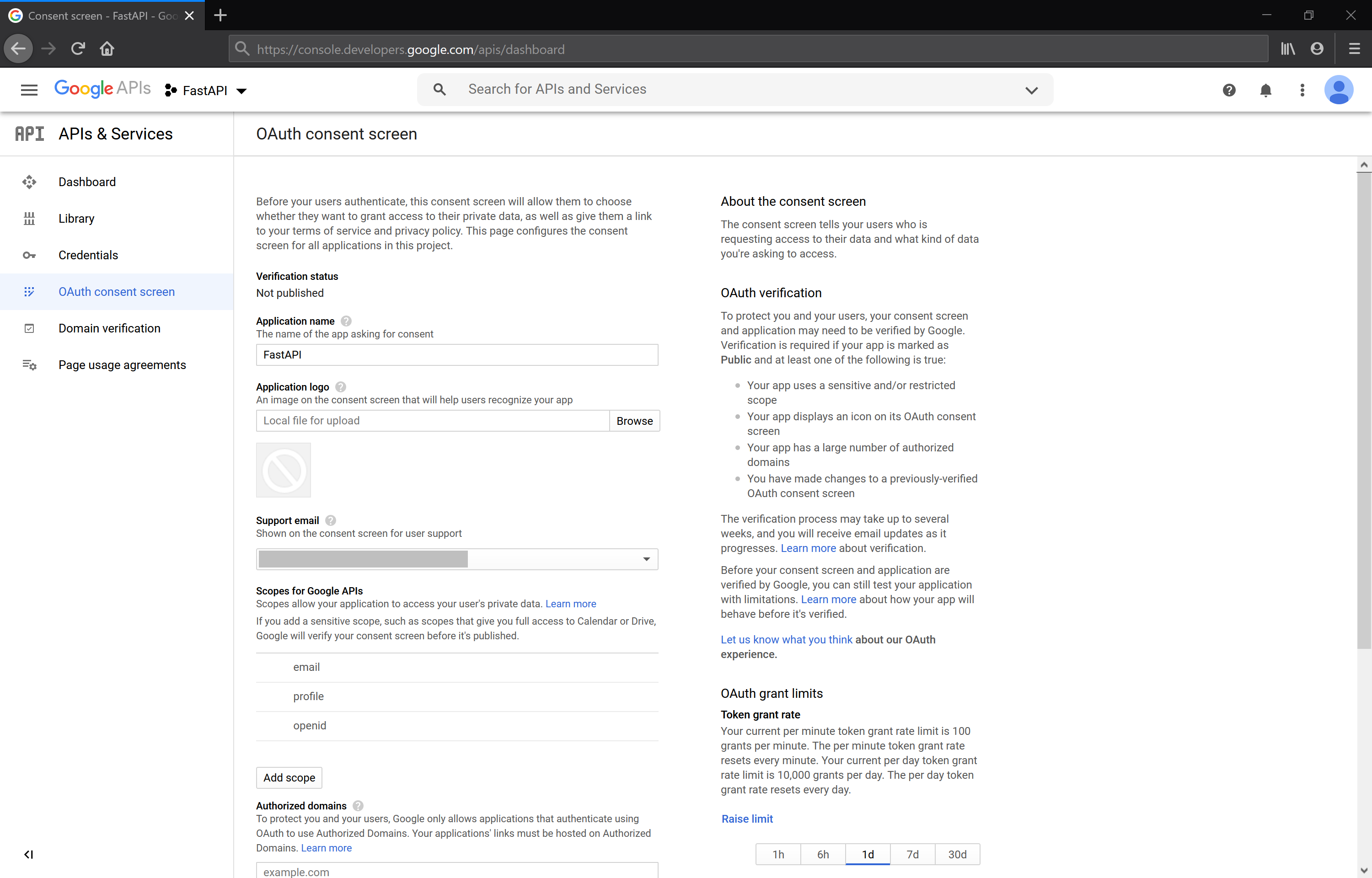Click the Raise limit link
This screenshot has width=1372, height=878.
747,819
